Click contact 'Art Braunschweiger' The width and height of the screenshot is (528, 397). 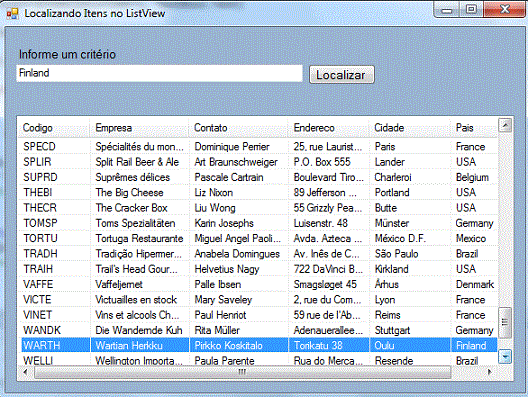[236, 162]
